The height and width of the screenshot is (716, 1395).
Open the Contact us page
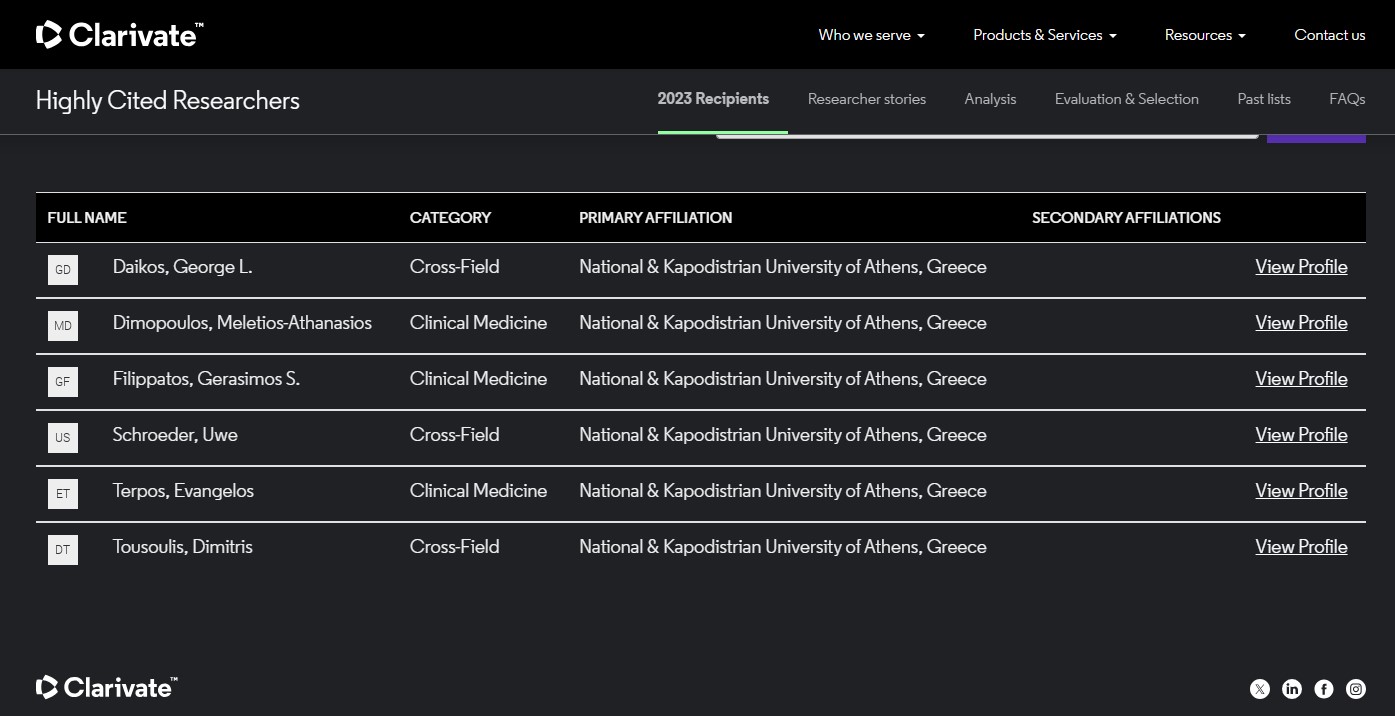[1329, 35]
